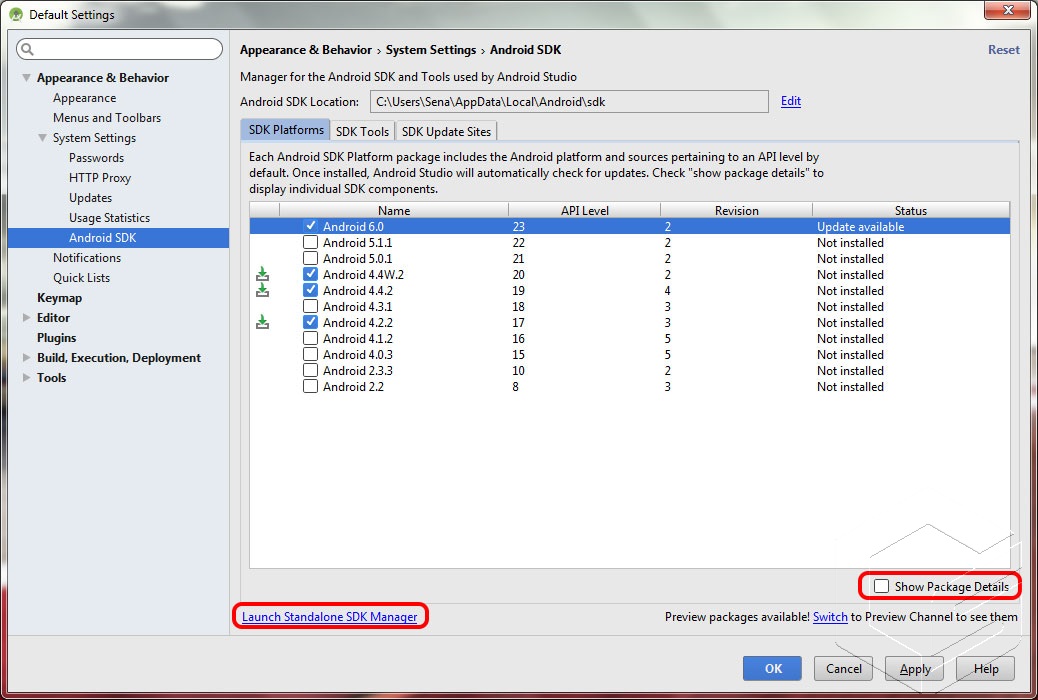The width and height of the screenshot is (1038, 700).
Task: Focus the settings search field
Action: tap(120, 49)
